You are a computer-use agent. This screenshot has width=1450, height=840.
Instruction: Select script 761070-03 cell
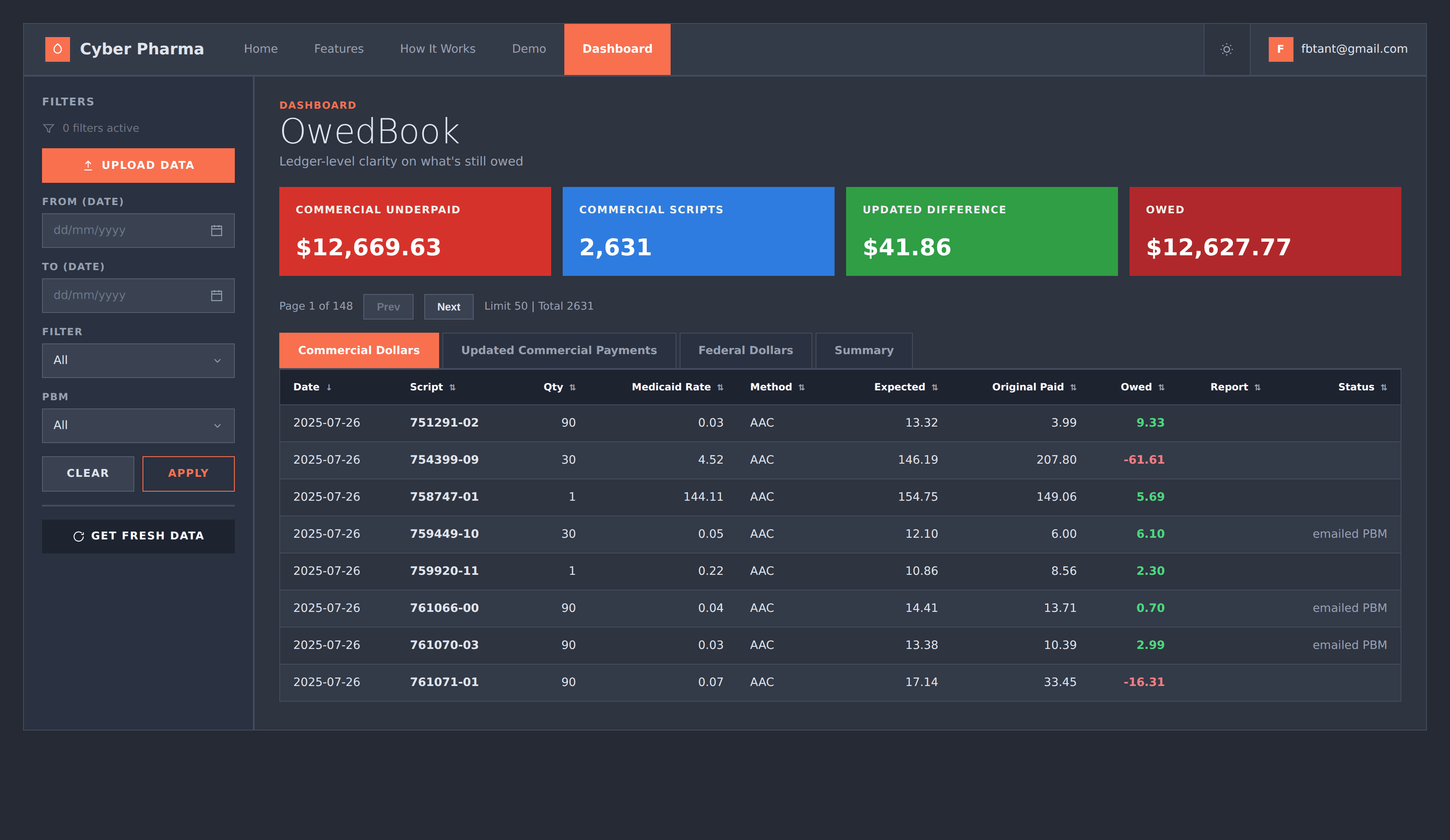tap(444, 646)
